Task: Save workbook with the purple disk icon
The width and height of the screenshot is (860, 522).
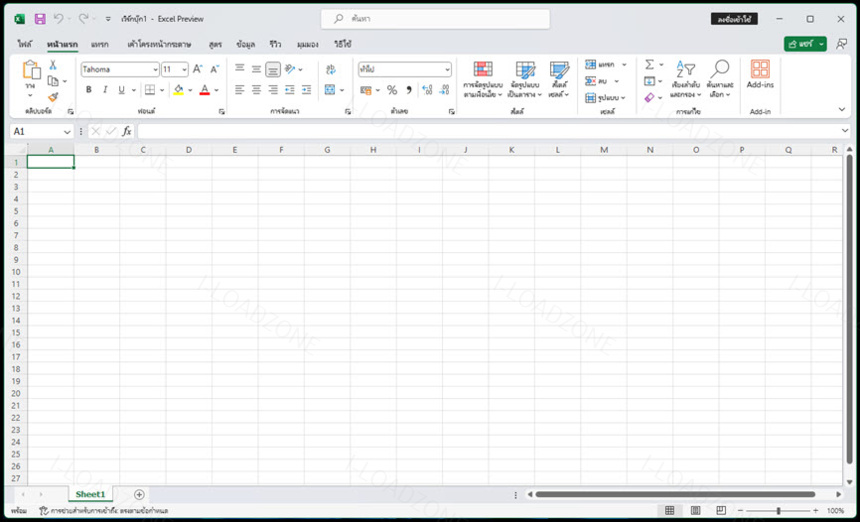Action: [x=40, y=19]
